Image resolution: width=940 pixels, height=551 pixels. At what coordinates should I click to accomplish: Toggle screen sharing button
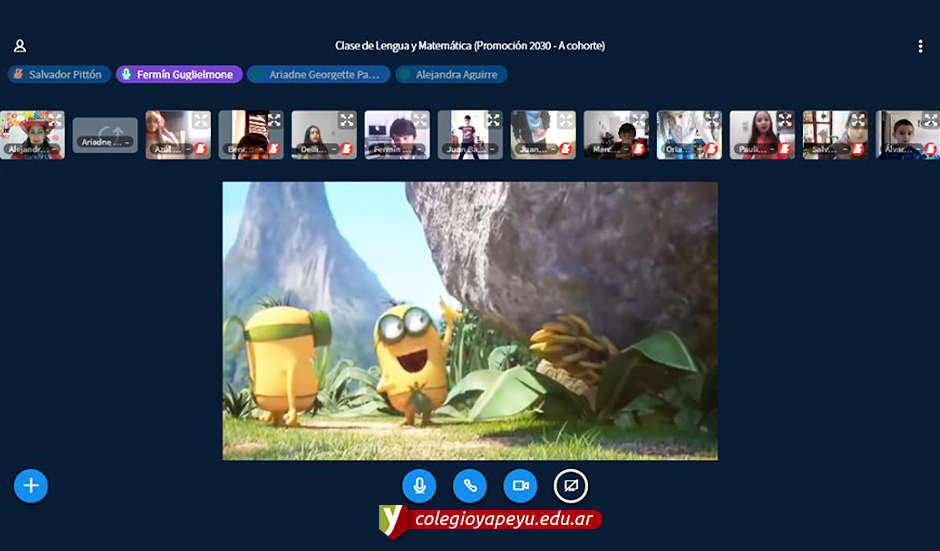click(x=571, y=486)
